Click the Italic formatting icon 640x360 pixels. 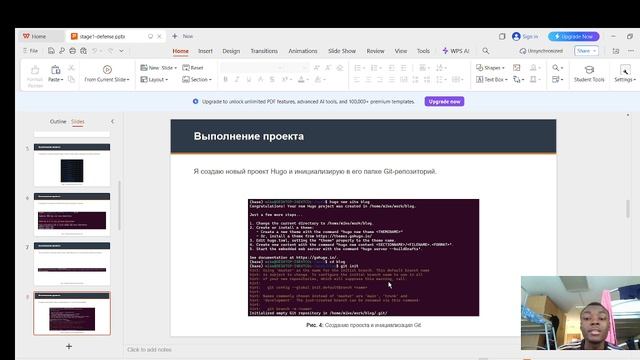[x=237, y=80]
